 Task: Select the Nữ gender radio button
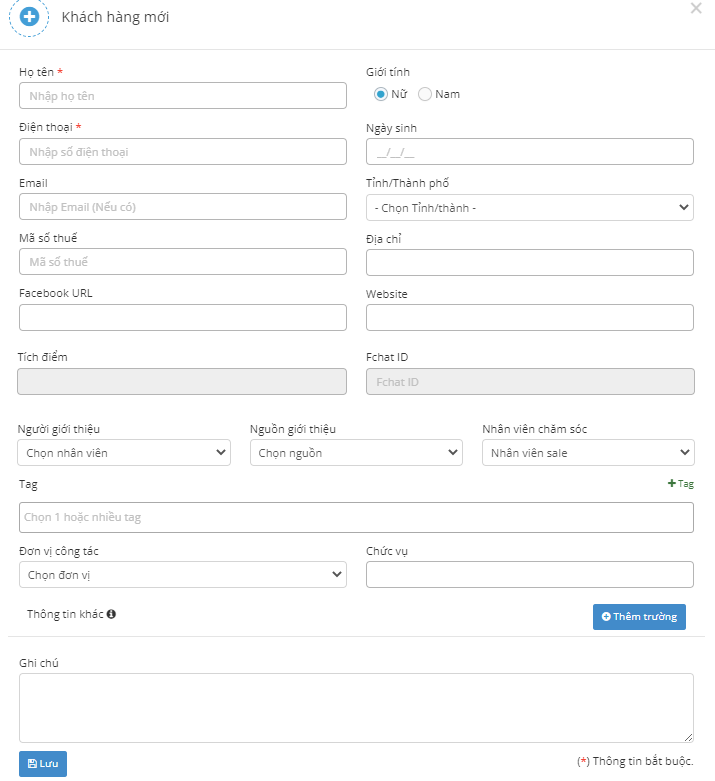(x=381, y=94)
